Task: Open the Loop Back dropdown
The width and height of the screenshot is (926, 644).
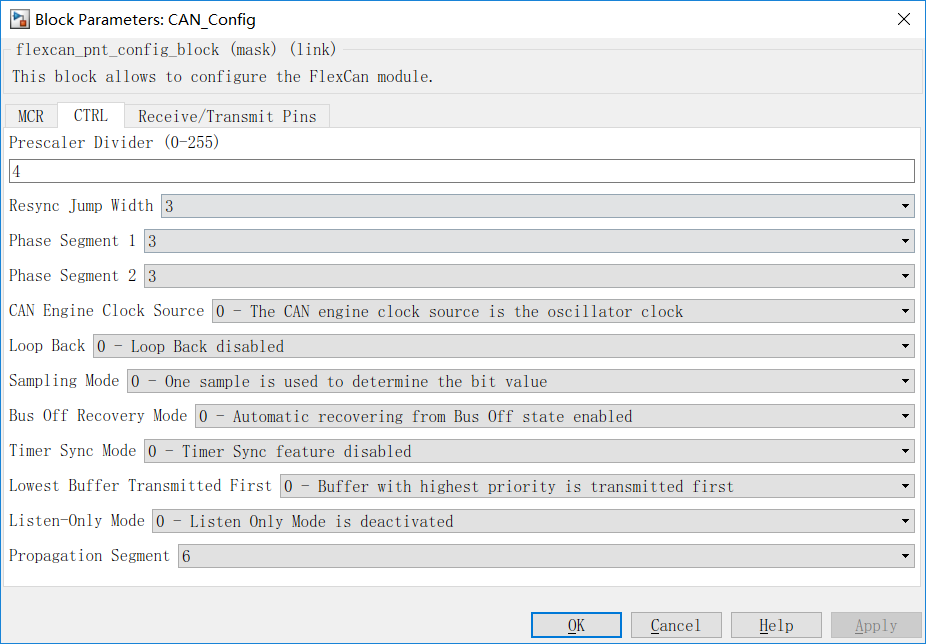Action: tap(503, 346)
